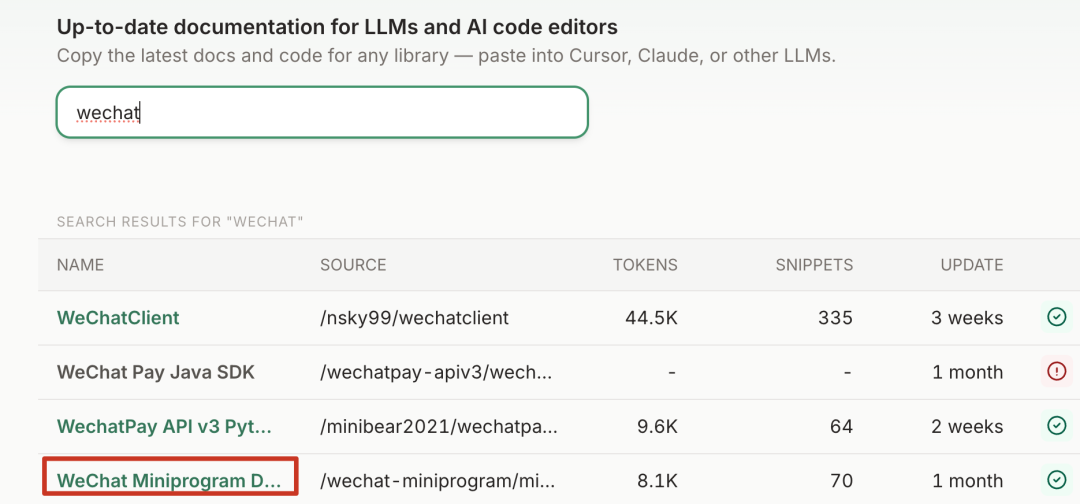Click the green check icon in WeChat Miniprogram row
Viewport: 1080px width, 504px height.
[1056, 480]
